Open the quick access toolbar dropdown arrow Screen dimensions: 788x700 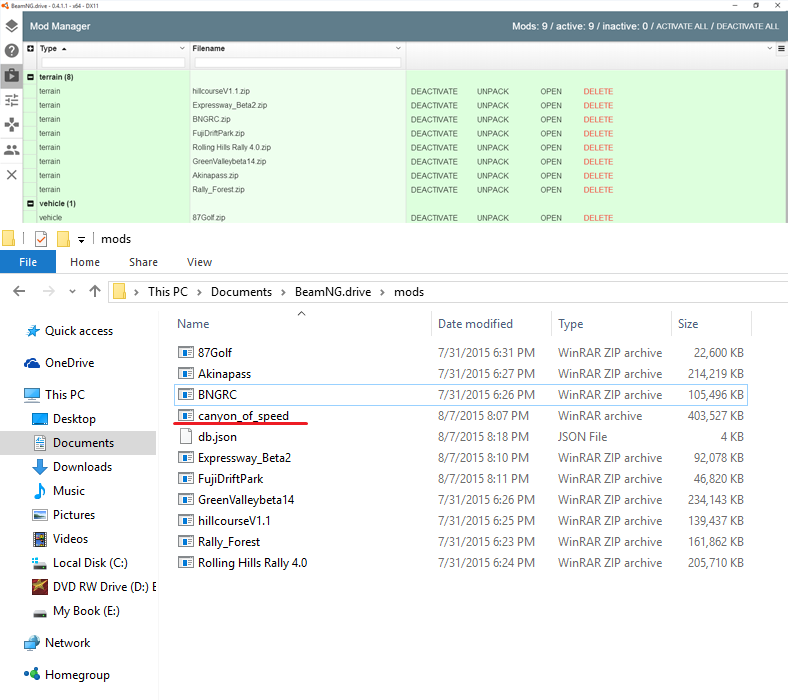(81, 240)
